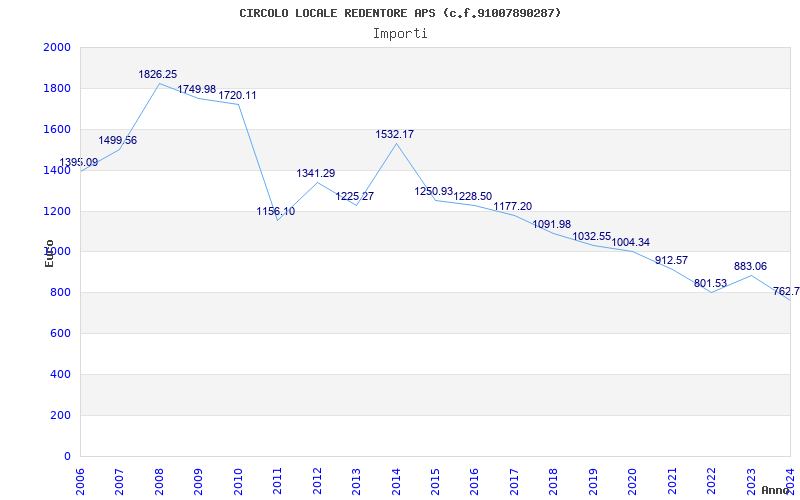Click the 0 y-axis tick

coord(67,457)
